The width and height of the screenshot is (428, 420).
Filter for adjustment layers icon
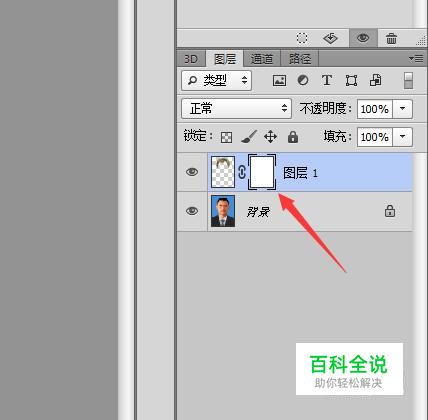click(303, 80)
